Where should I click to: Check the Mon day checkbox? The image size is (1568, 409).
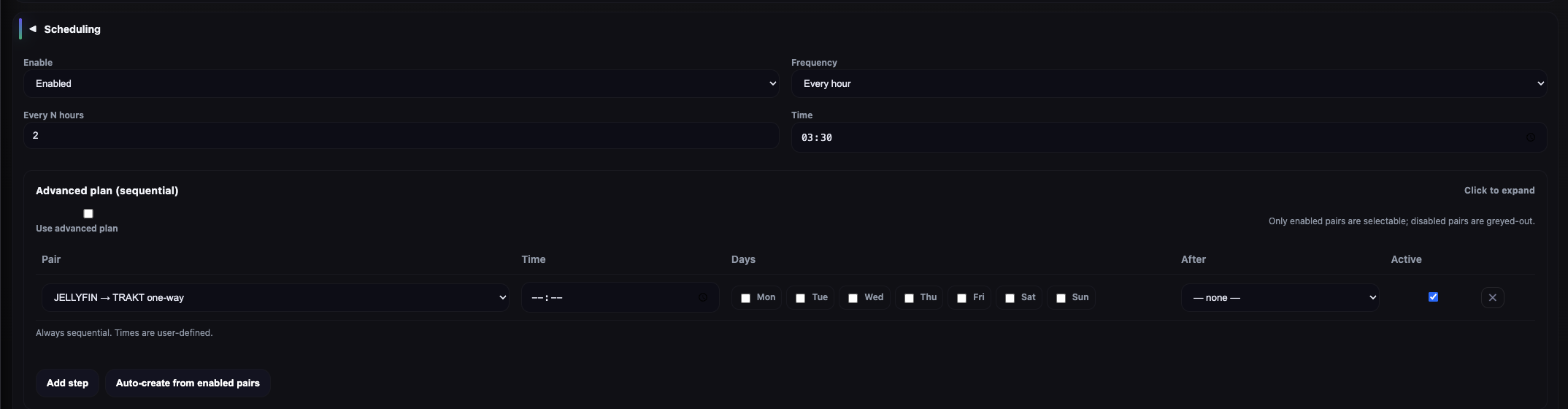pos(745,298)
